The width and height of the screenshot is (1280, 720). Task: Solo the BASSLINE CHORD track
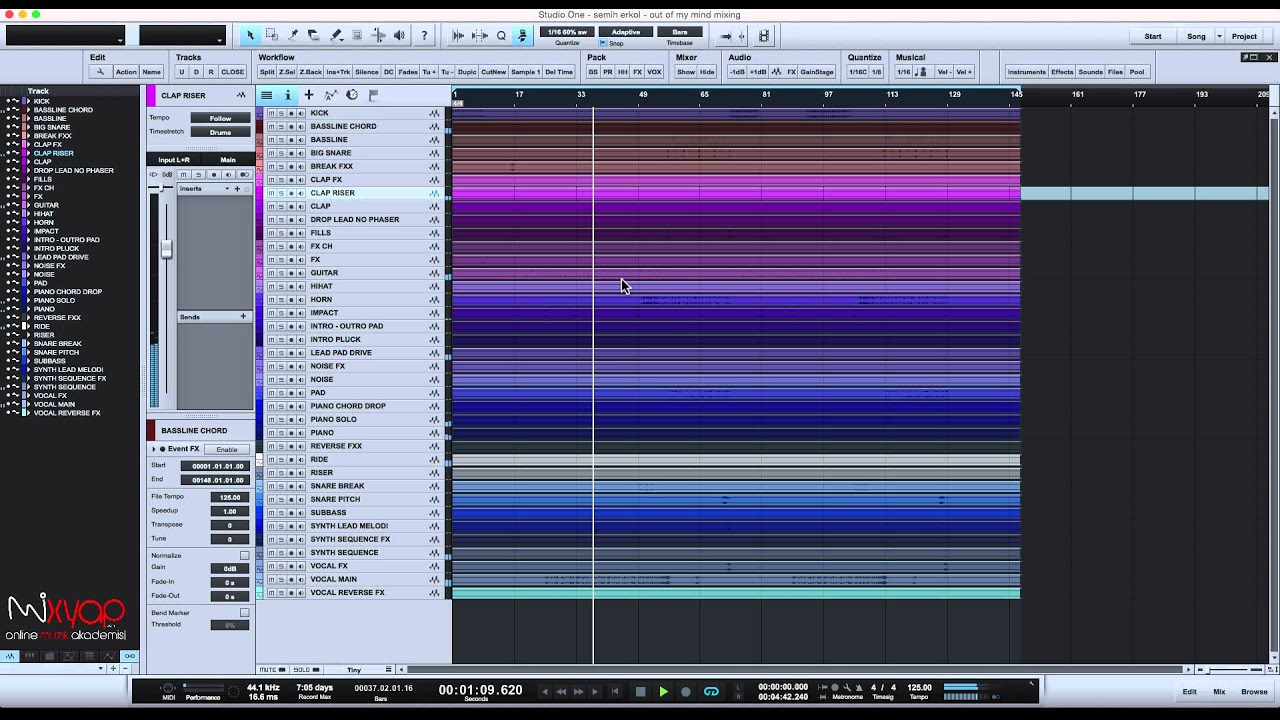coord(281,126)
